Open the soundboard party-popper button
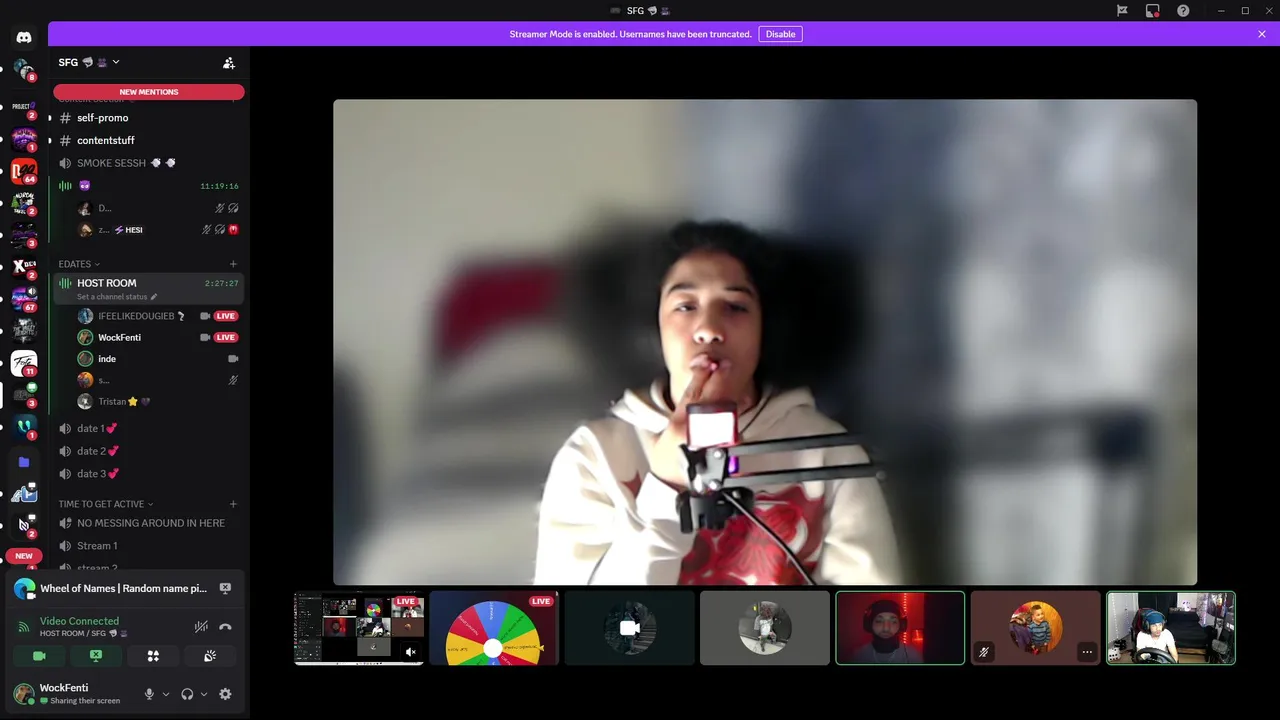Screen dimensions: 1280x720 point(210,656)
